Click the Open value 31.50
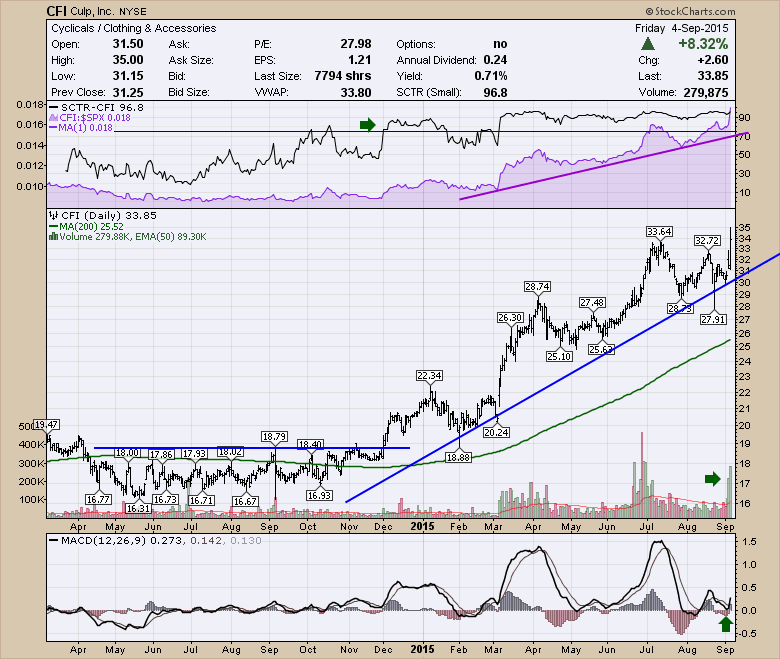 pyautogui.click(x=128, y=44)
